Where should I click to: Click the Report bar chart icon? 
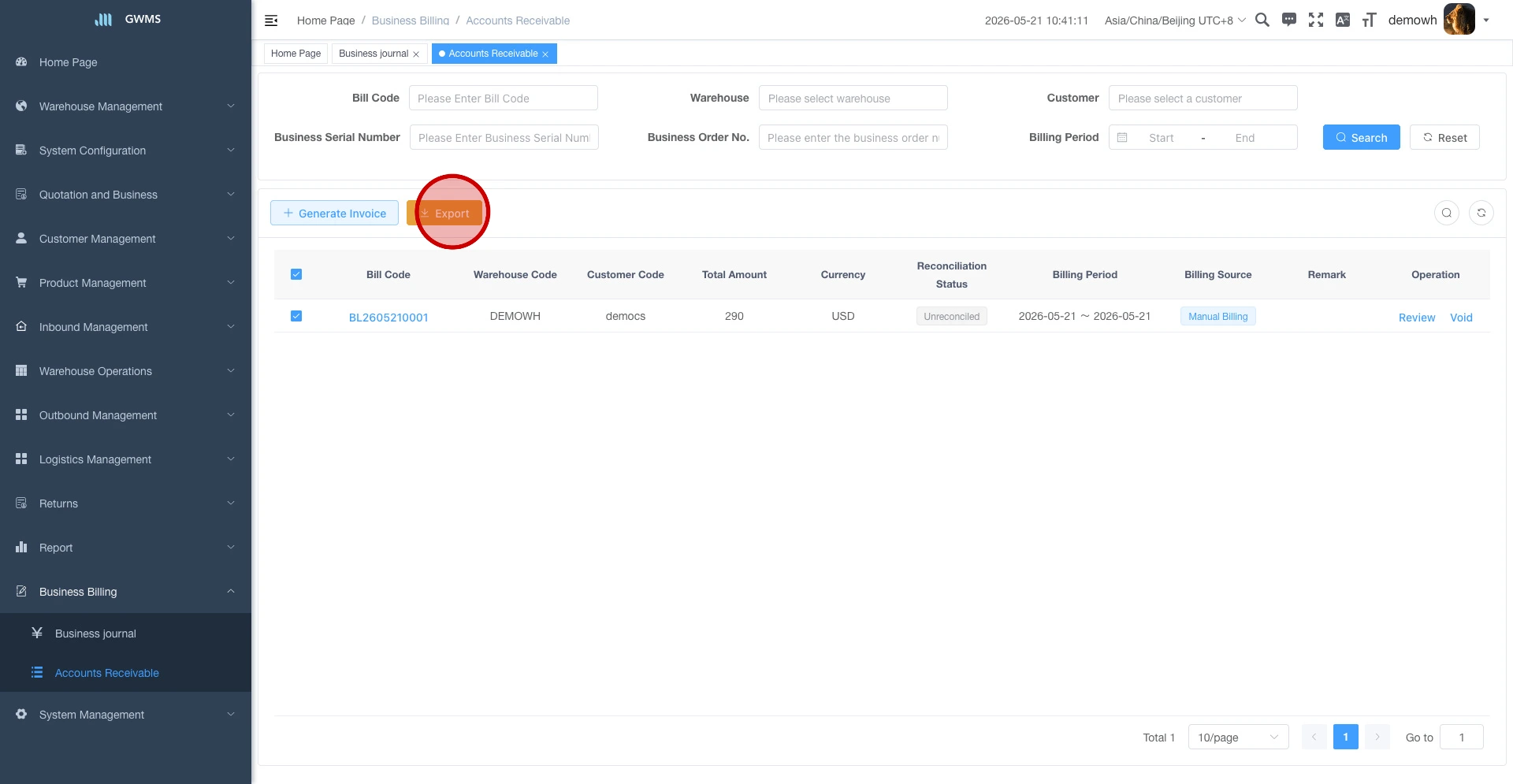point(21,547)
